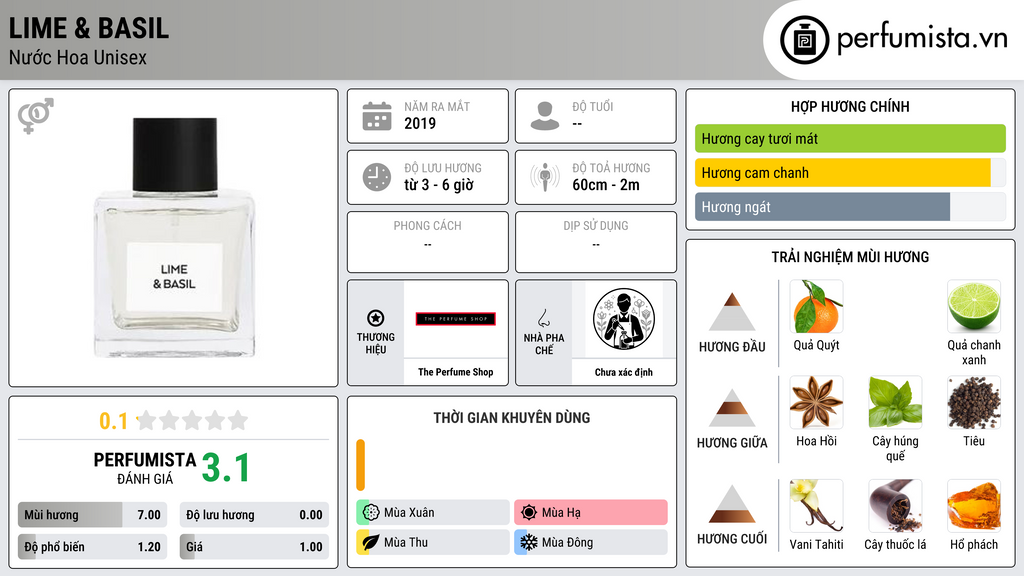Select the Cây thuốc lá tobacco image
This screenshot has width=1024, height=576.
895,506
